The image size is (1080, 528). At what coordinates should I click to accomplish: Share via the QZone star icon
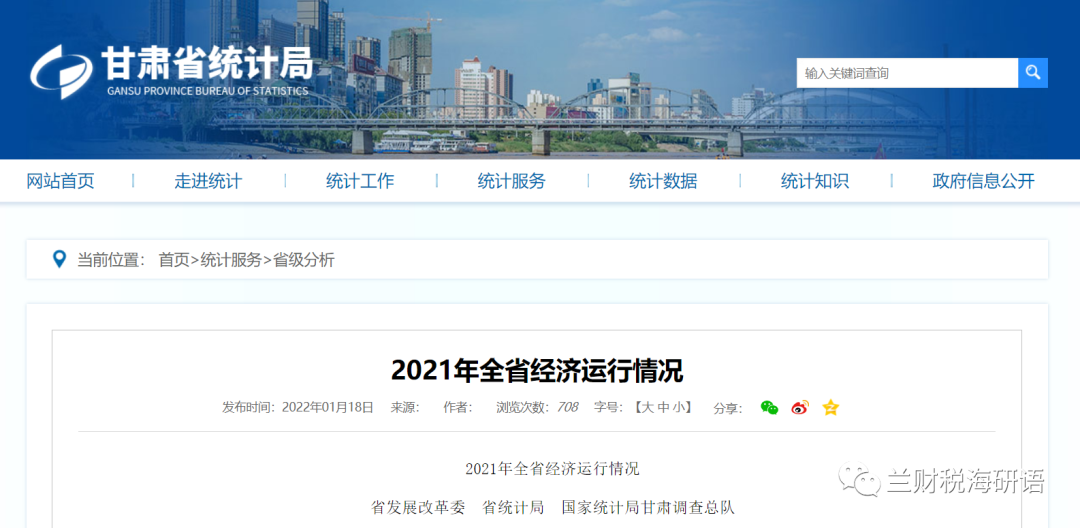pos(831,408)
